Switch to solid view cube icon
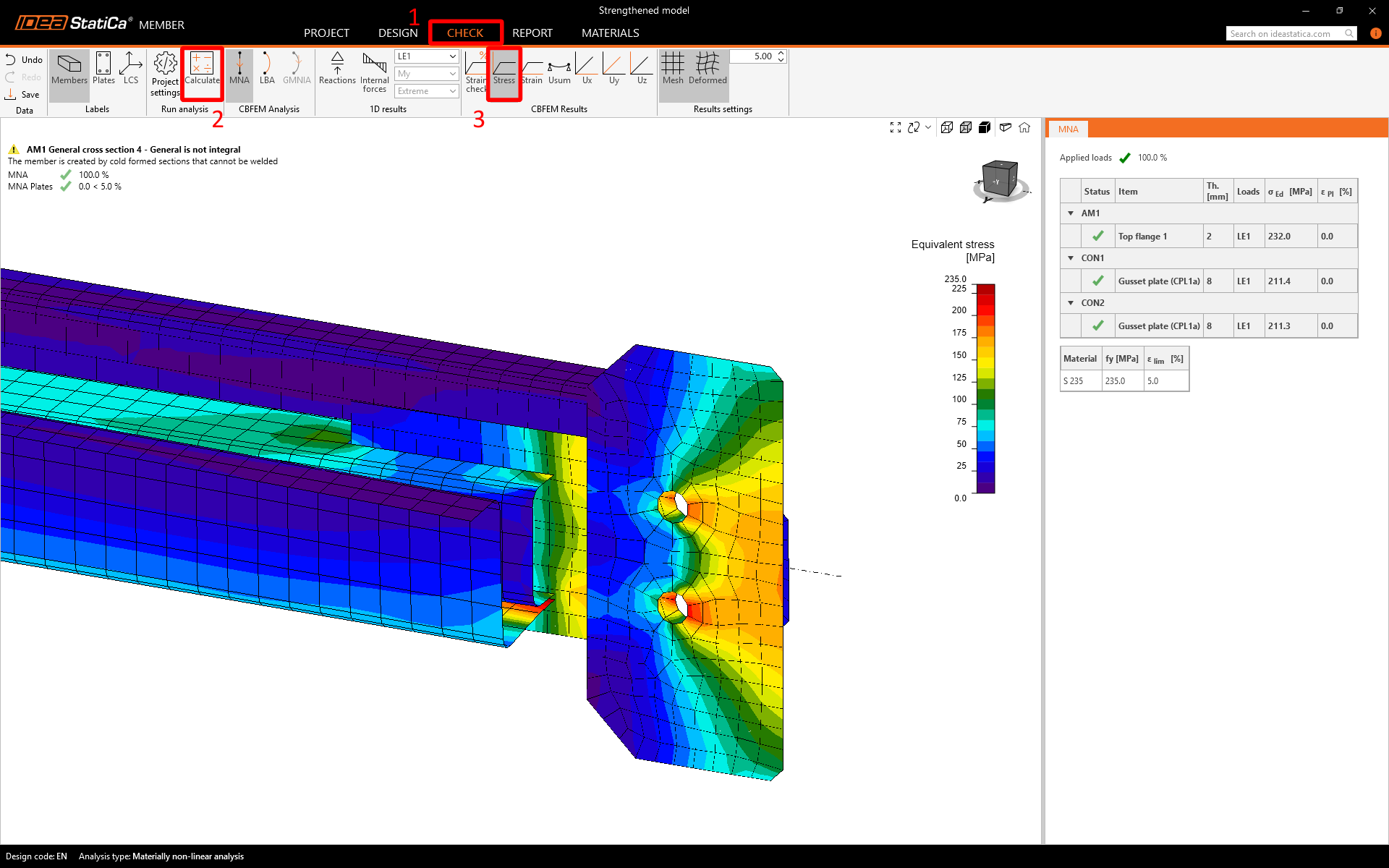This screenshot has width=1389, height=868. click(x=985, y=128)
